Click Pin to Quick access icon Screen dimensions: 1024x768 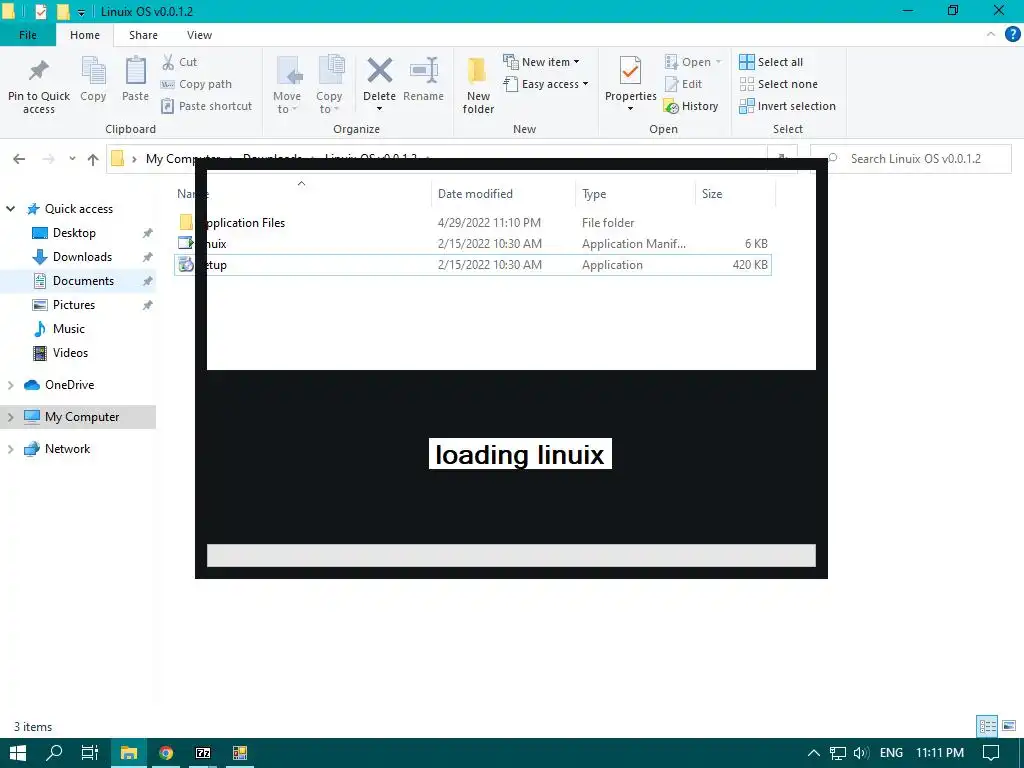[x=39, y=71]
